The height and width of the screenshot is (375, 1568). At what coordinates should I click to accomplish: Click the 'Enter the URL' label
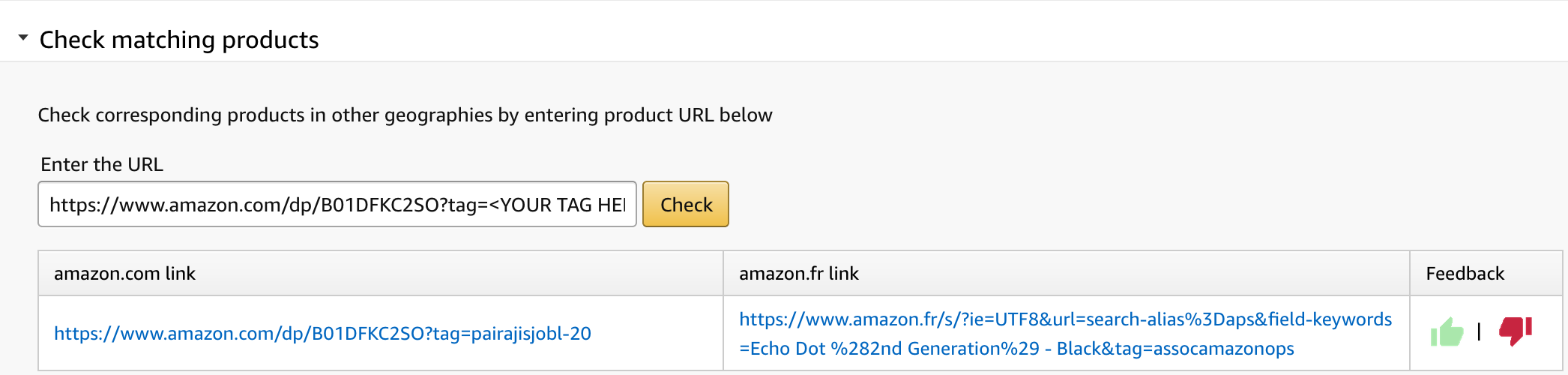point(102,165)
